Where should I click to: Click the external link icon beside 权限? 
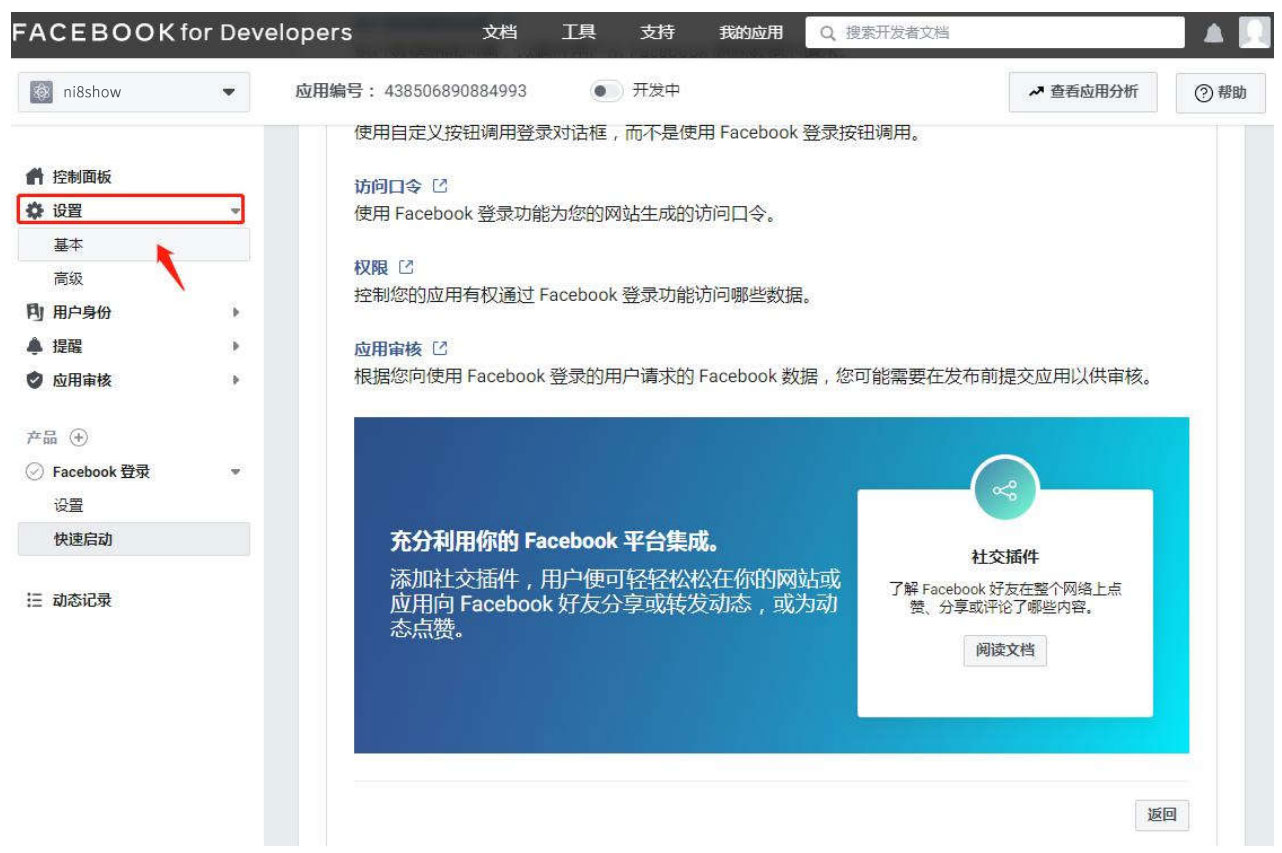(406, 268)
